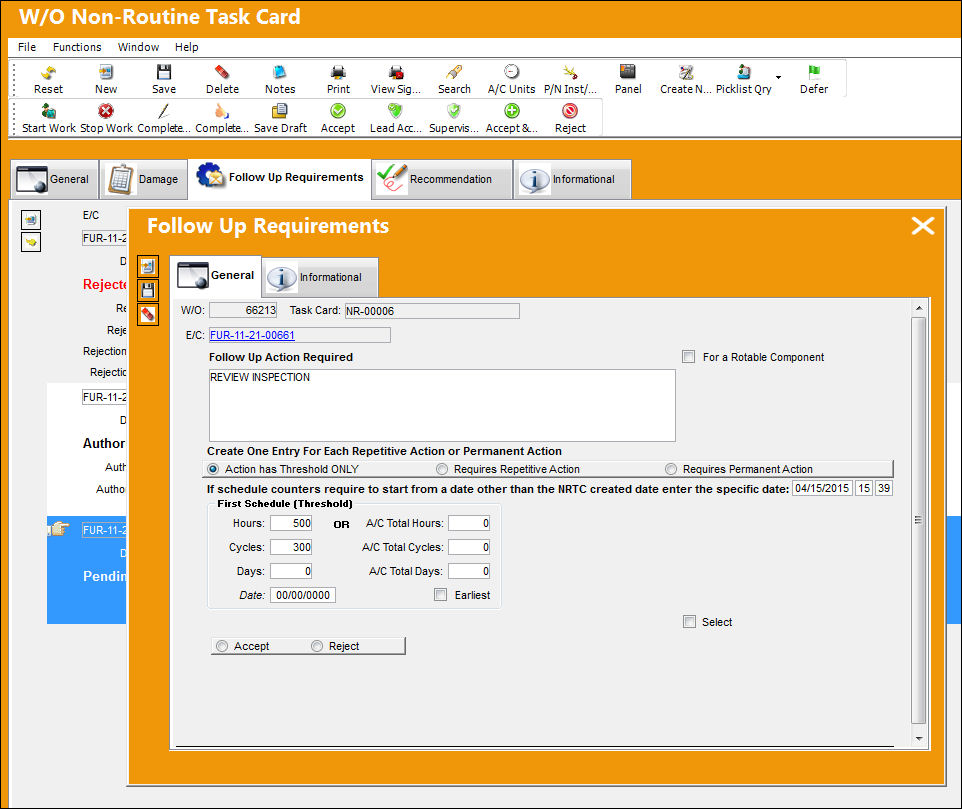Viewport: 962px width, 809px height.
Task: Click save disk icon in Follow Up dialog
Action: click(x=148, y=290)
